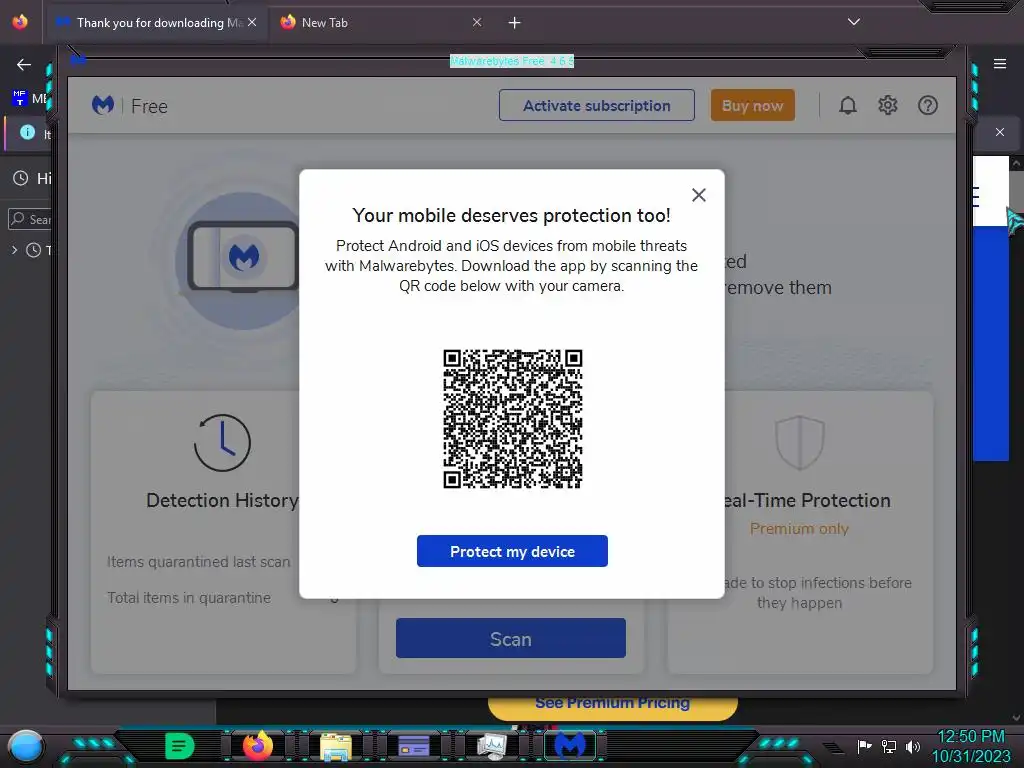Click the Start orb on taskbar
The height and width of the screenshot is (768, 1024).
25,747
